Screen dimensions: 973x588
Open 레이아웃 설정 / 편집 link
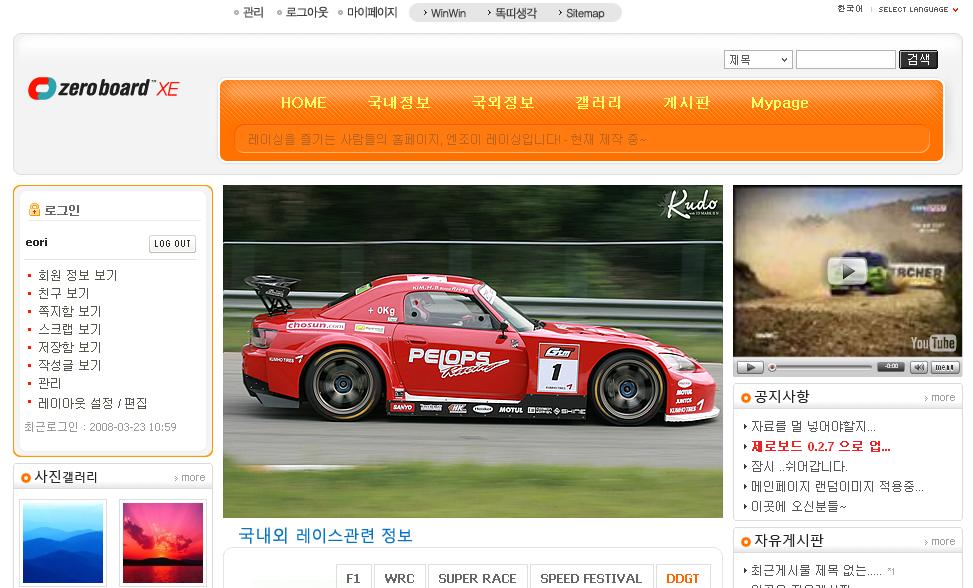92,403
